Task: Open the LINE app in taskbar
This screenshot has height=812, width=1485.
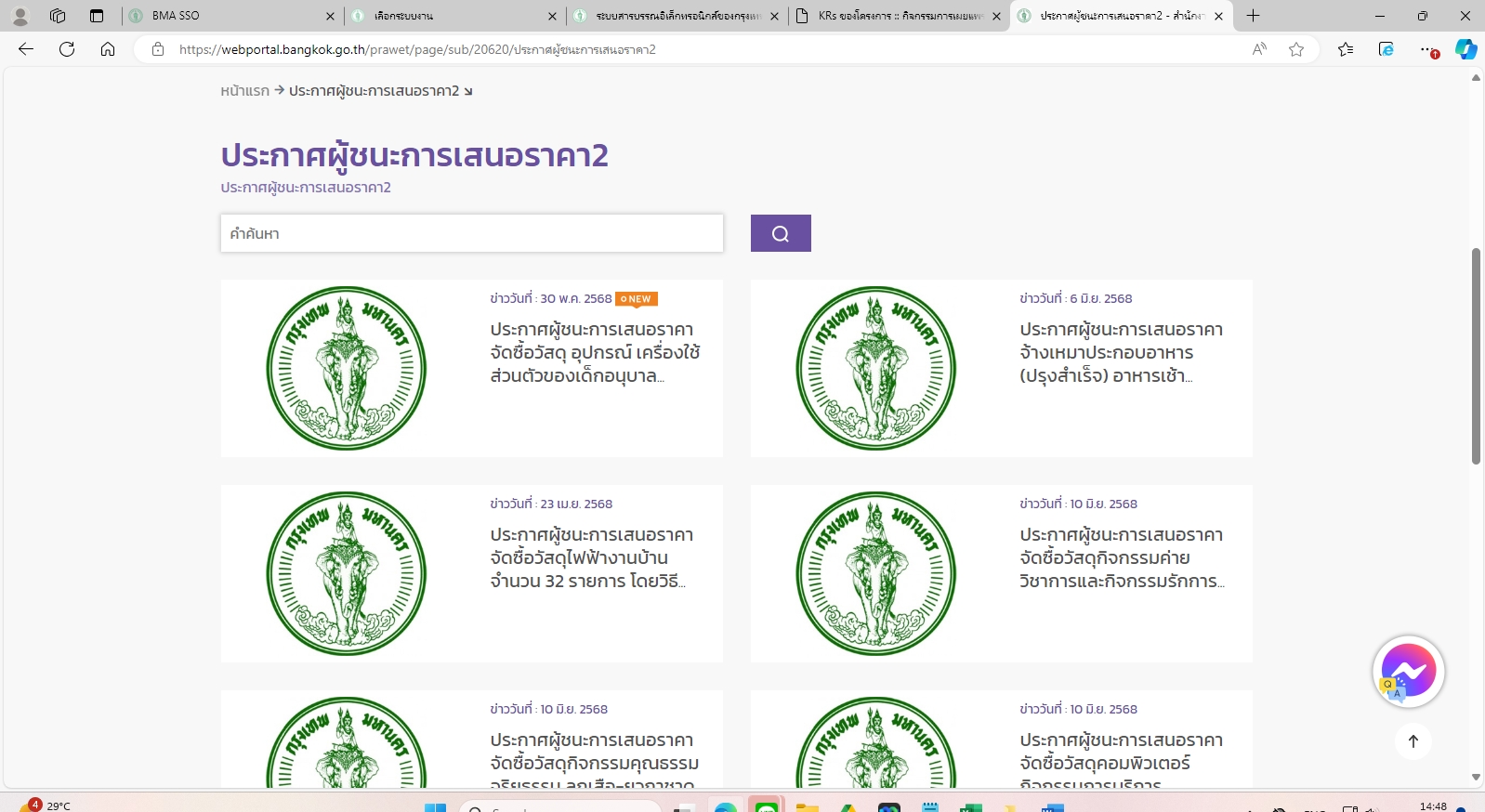Action: tap(766, 805)
